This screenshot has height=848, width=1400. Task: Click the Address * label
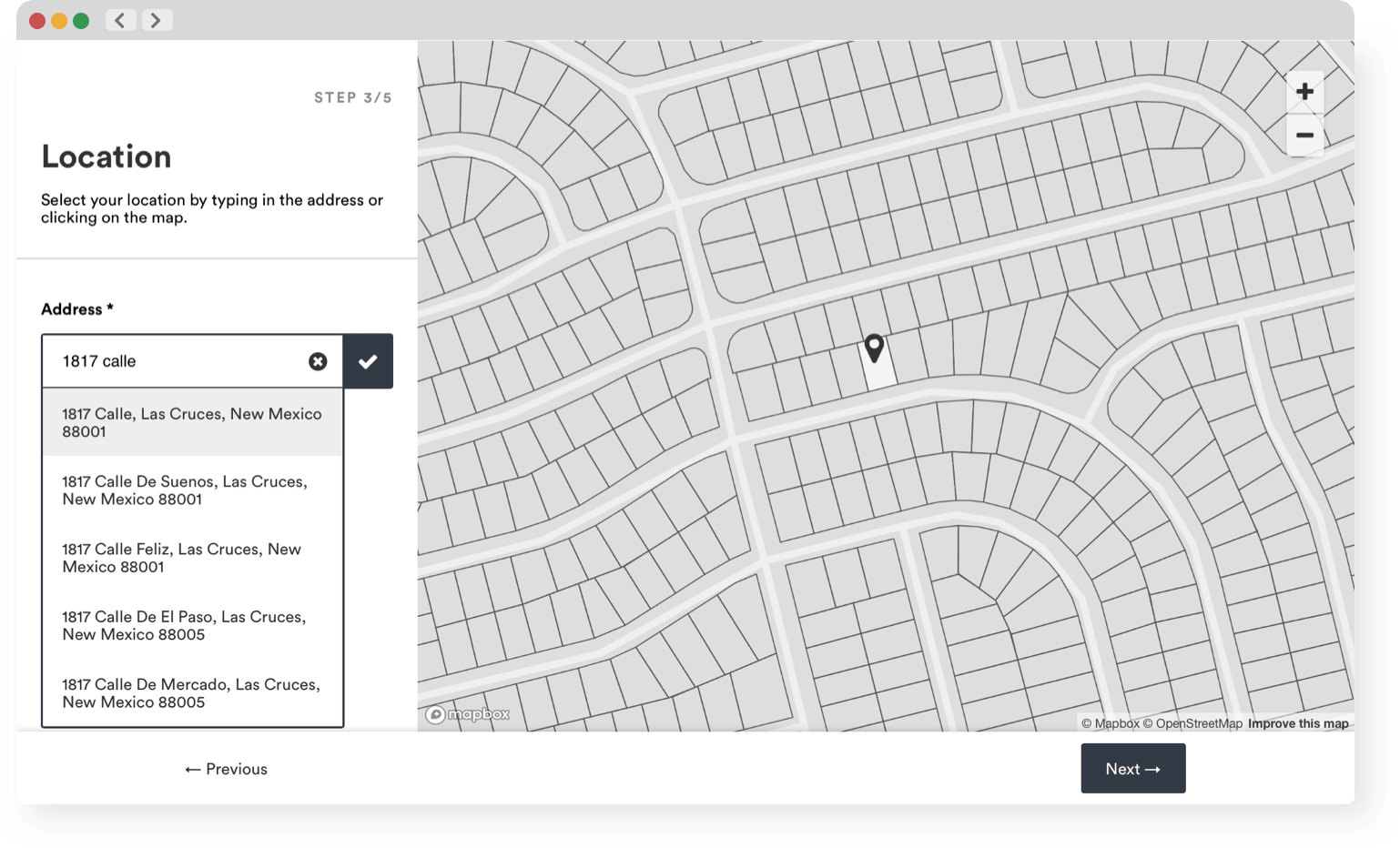[x=77, y=309]
